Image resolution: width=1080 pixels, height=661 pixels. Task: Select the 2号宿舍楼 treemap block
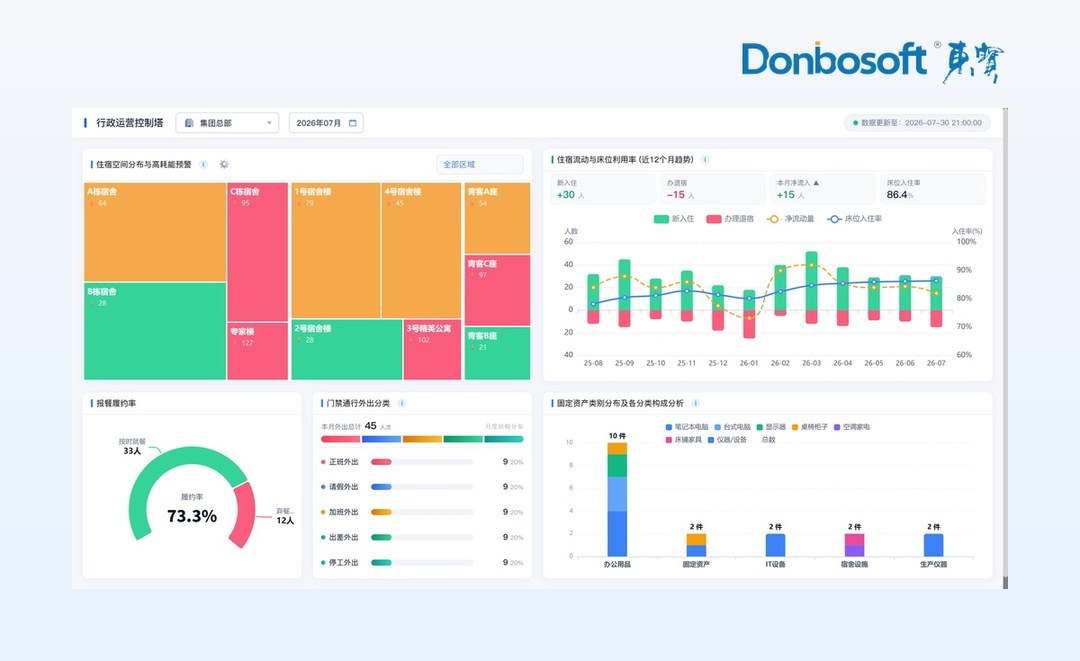click(346, 349)
